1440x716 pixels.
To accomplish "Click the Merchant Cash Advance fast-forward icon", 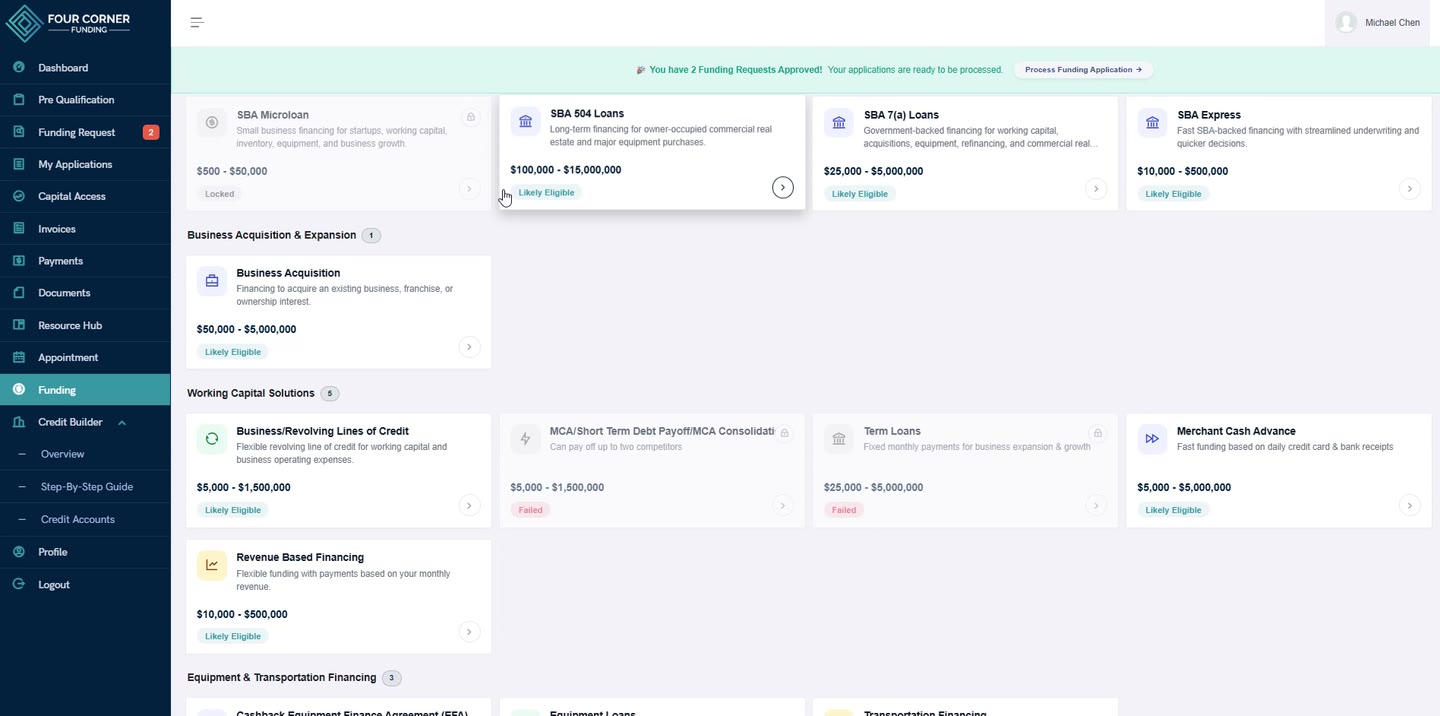I will 1152,439.
